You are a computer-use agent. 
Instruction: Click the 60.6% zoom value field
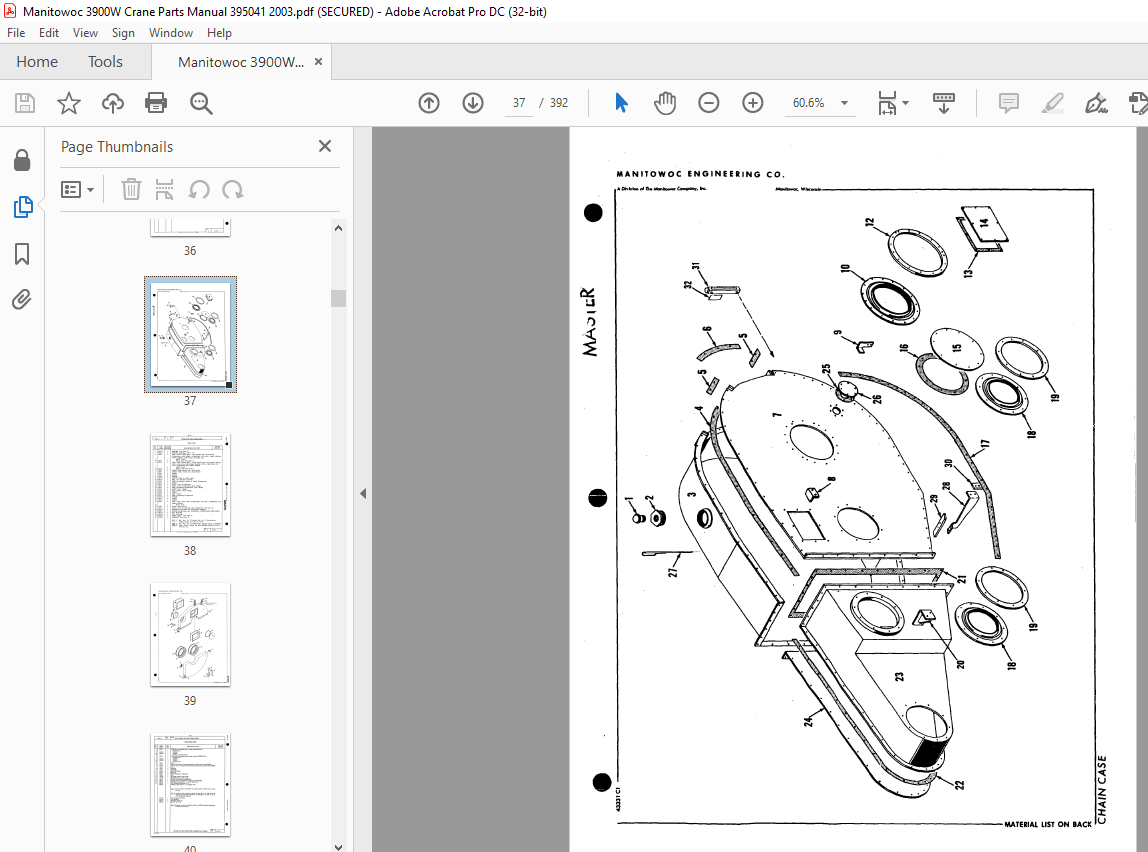click(808, 103)
